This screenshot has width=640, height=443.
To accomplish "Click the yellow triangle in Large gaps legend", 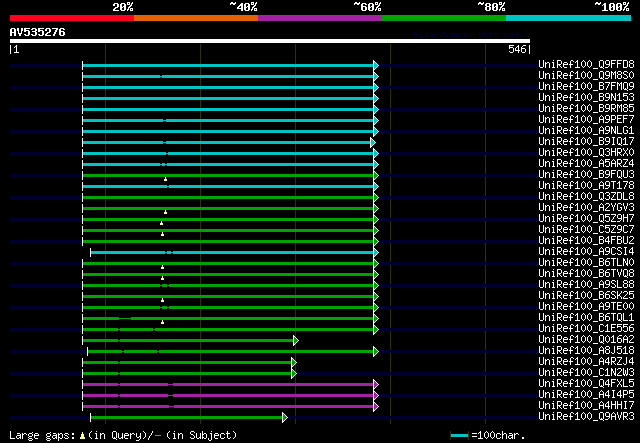I will 82,436.
